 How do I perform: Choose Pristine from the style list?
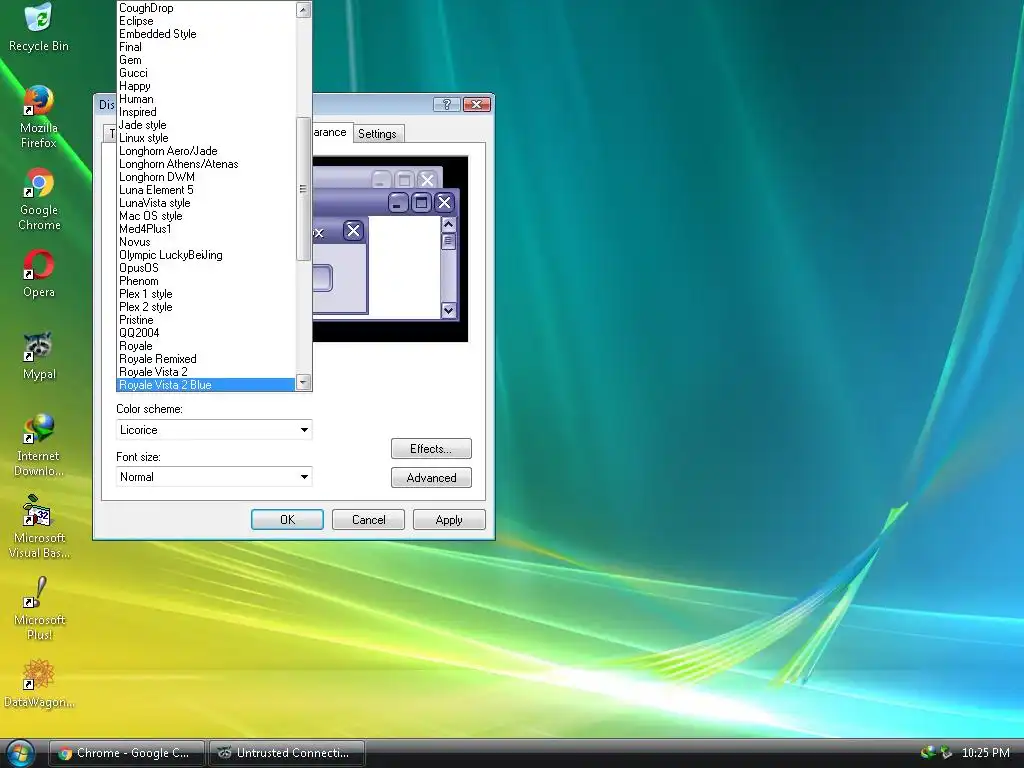click(206, 320)
